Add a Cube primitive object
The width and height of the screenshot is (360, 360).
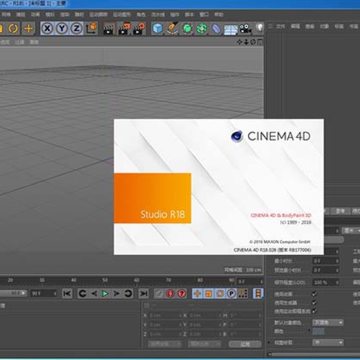(x=157, y=28)
